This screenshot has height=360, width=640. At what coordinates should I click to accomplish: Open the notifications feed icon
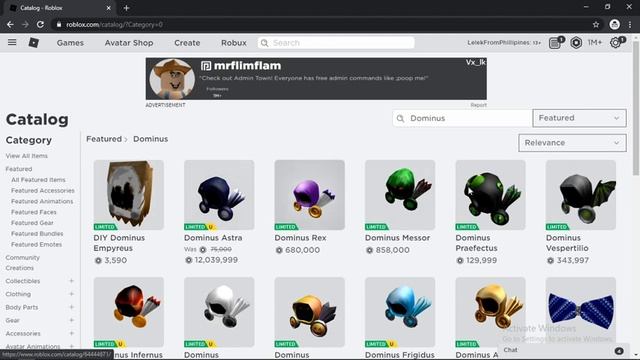555,43
